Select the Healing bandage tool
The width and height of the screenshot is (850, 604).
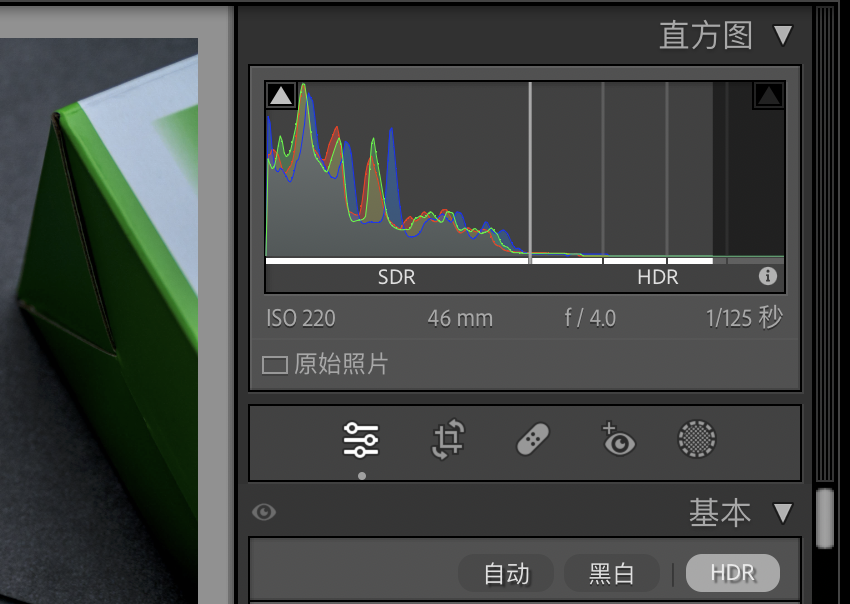533,439
